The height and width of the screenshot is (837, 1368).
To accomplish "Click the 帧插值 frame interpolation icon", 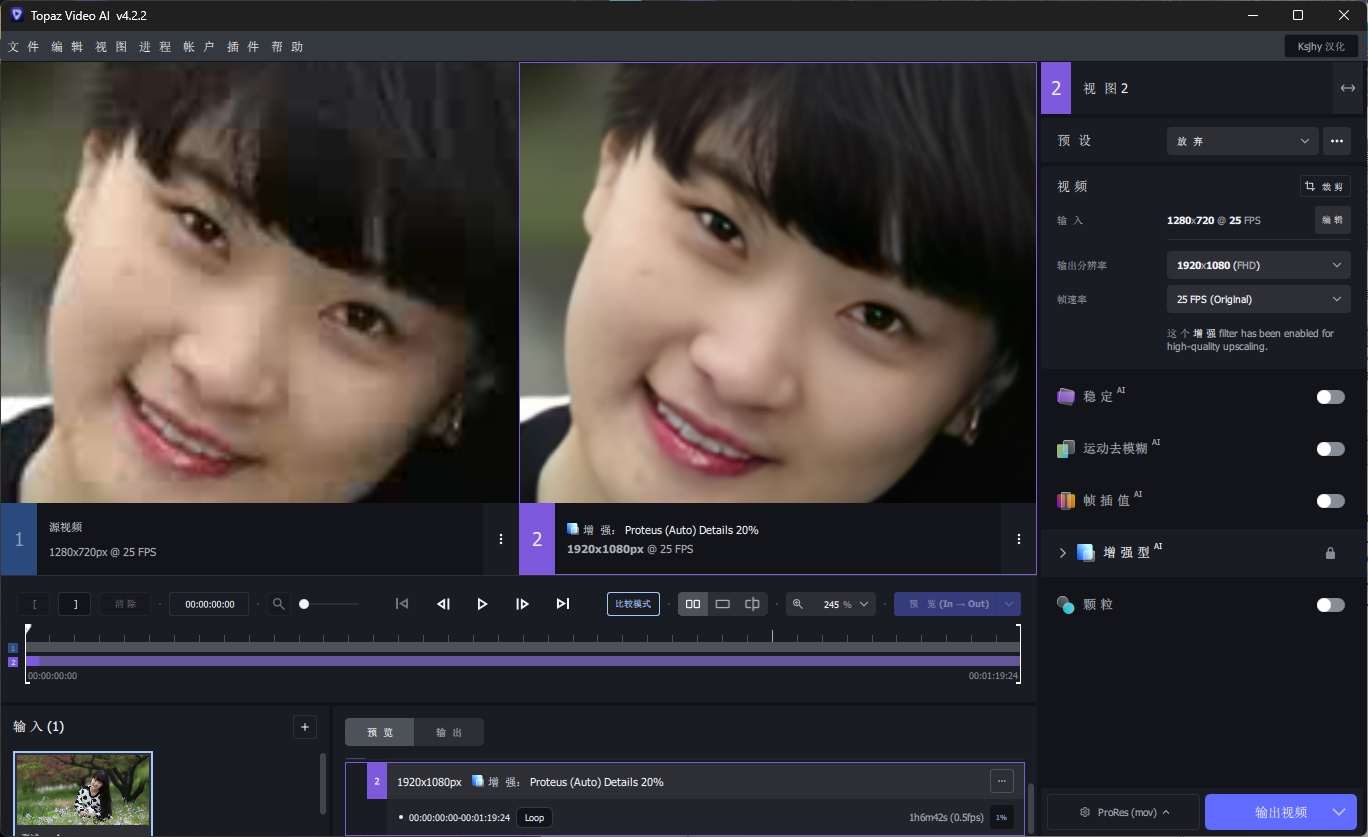I will [1066, 501].
